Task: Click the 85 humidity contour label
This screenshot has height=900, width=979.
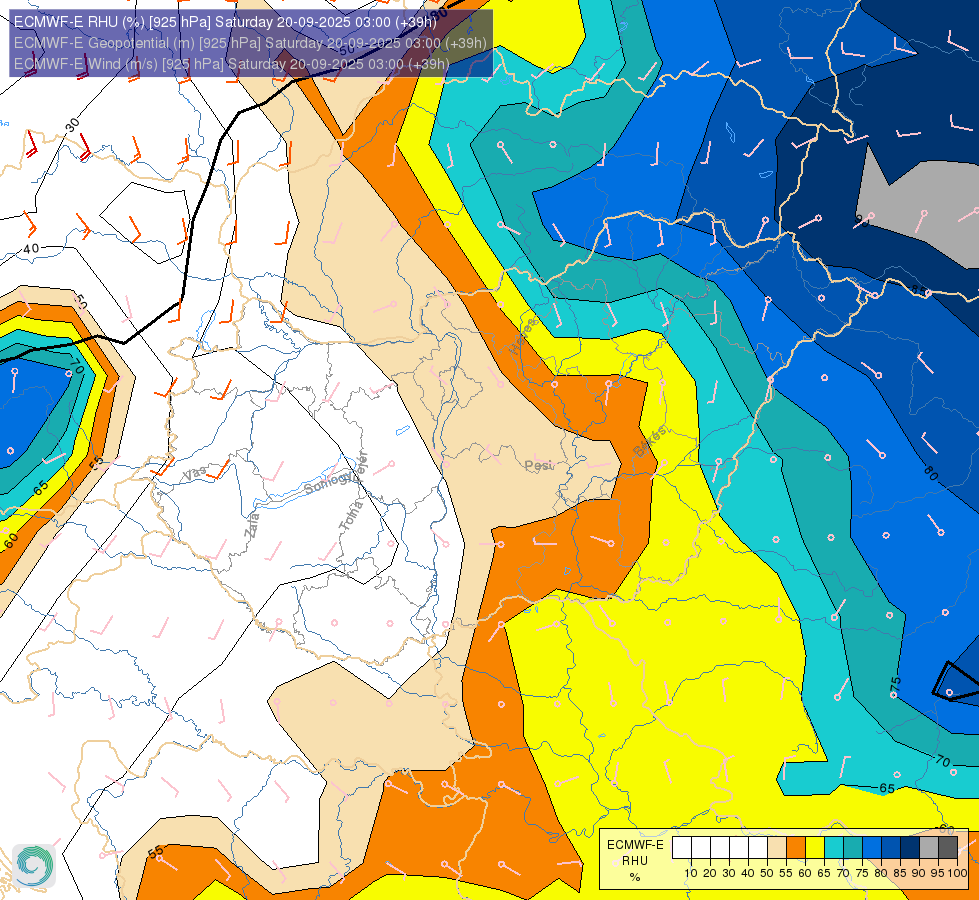Action: (918, 290)
